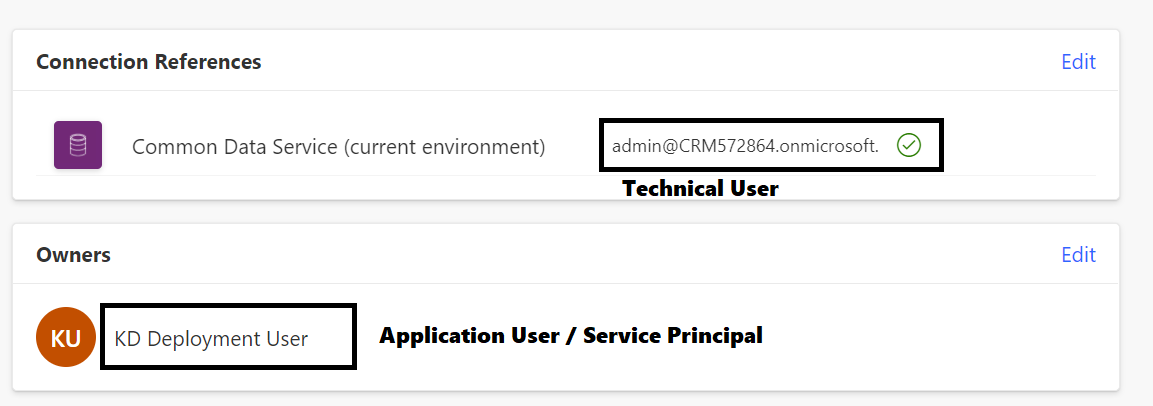
Task: Click the purple Common Data Service database icon
Action: (x=78, y=145)
